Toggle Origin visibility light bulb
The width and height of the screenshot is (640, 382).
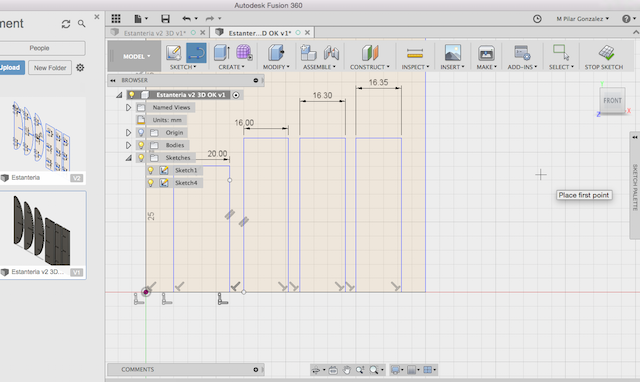point(141,133)
